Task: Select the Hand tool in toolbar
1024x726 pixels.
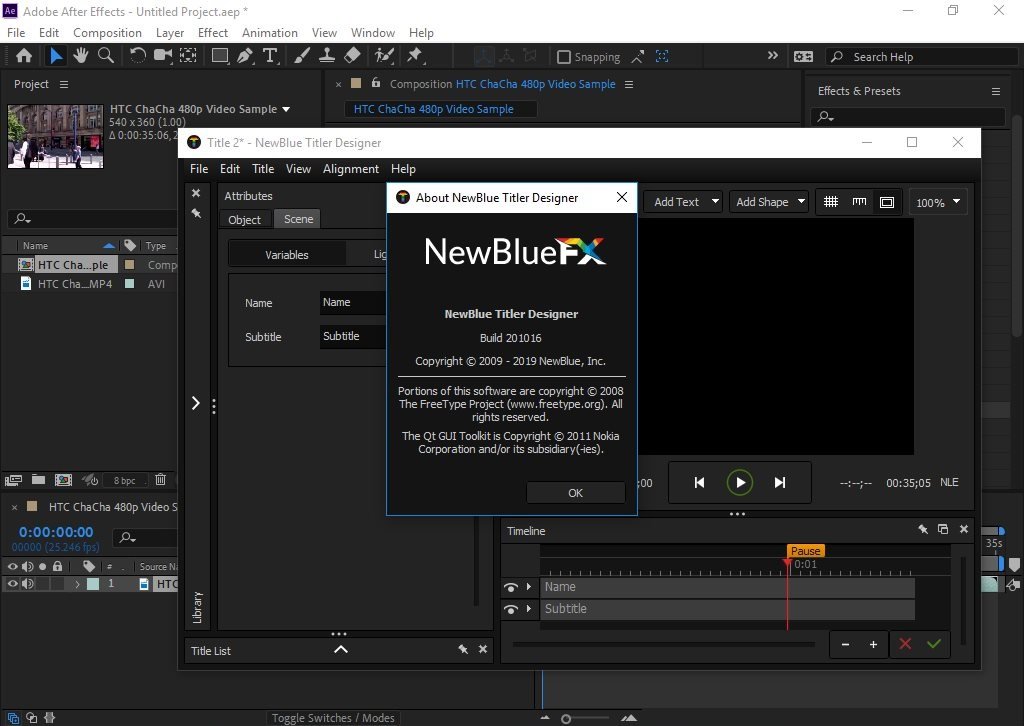Action: coord(80,56)
